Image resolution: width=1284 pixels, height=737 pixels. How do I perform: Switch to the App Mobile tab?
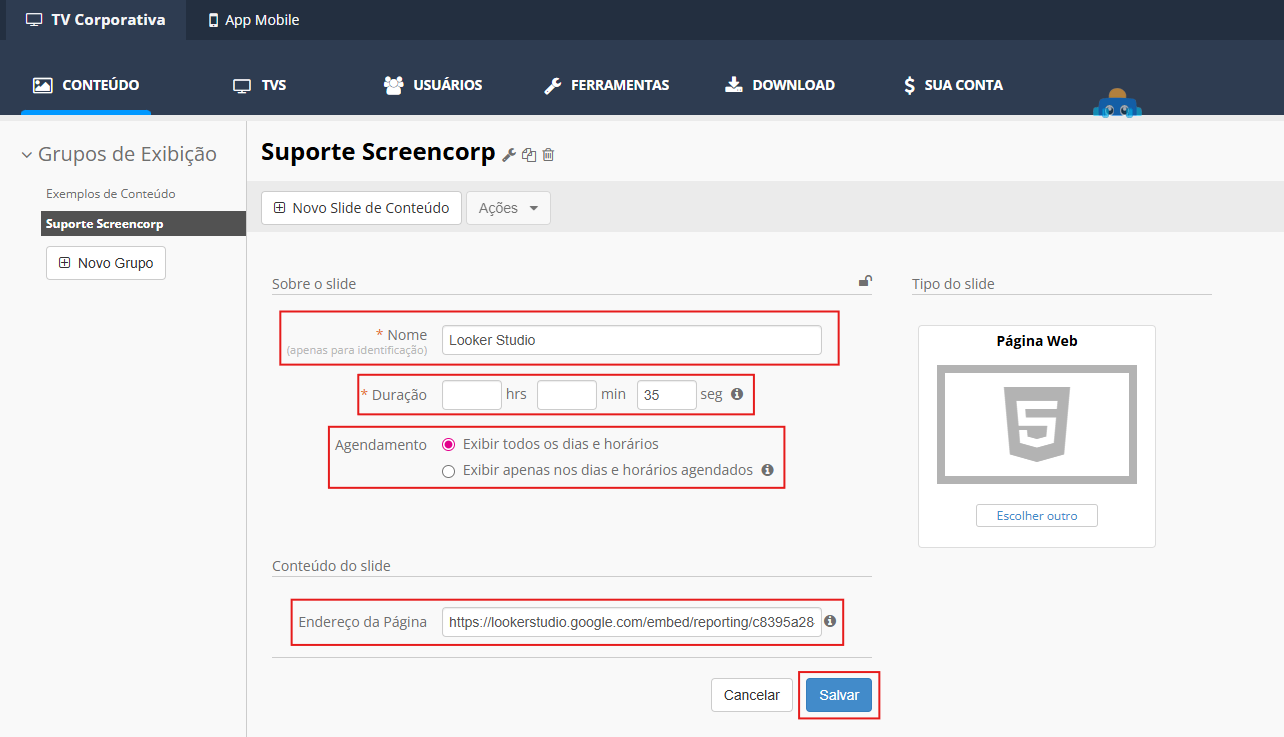253,20
